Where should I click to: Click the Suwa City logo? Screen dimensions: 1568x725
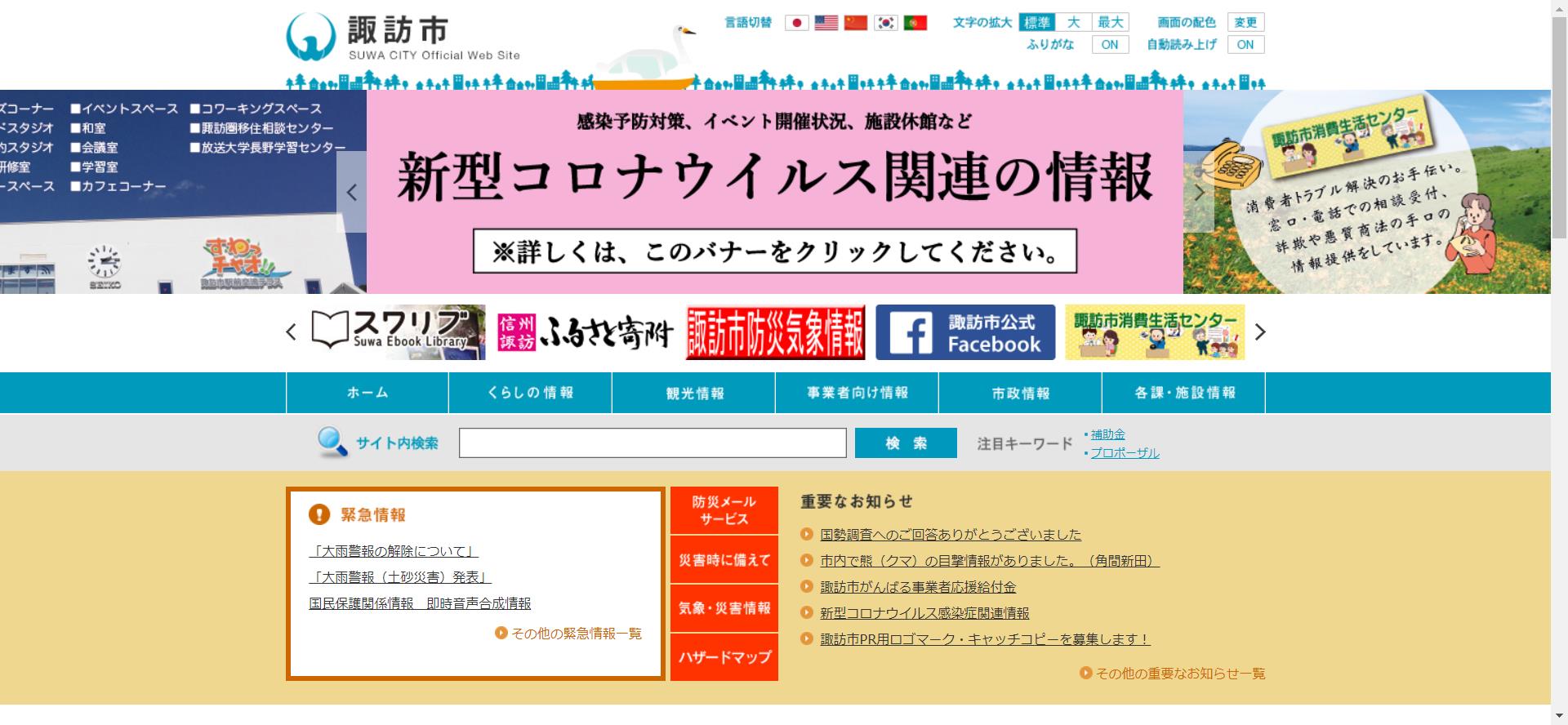[403, 37]
